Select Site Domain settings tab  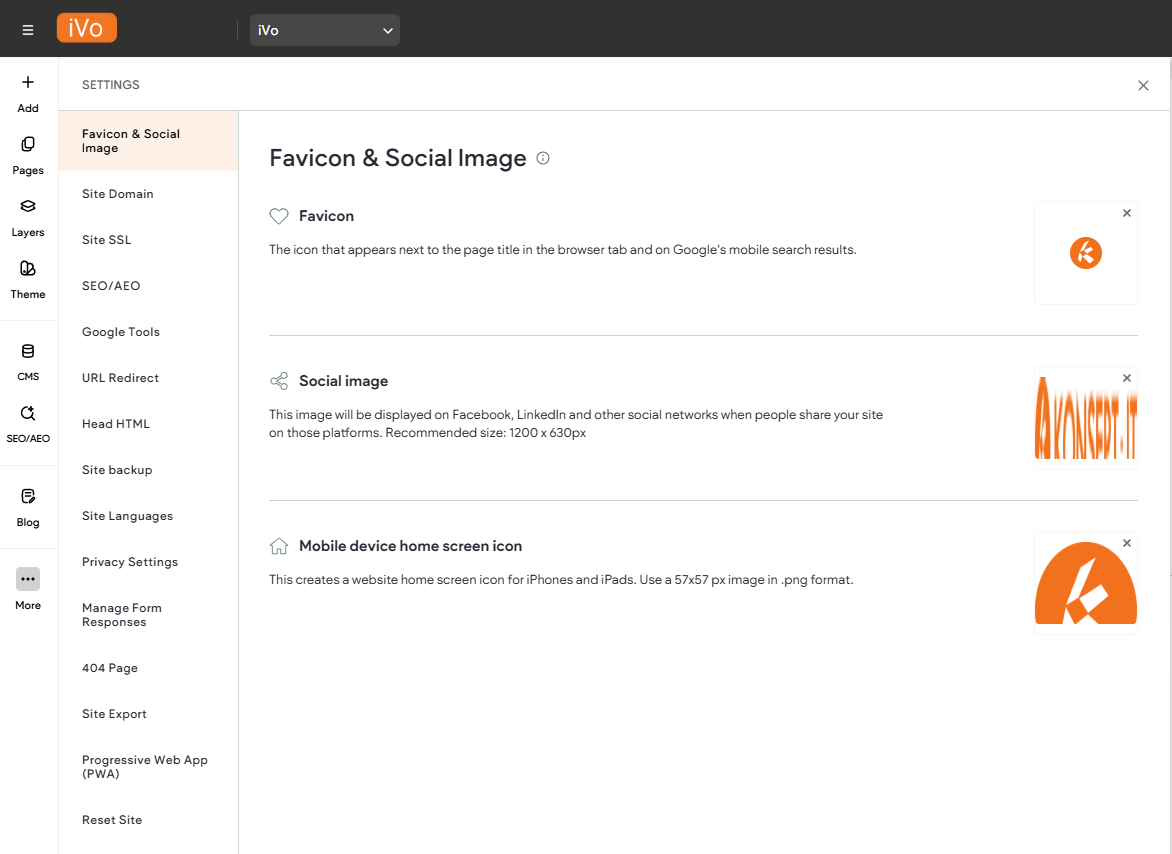tap(118, 194)
